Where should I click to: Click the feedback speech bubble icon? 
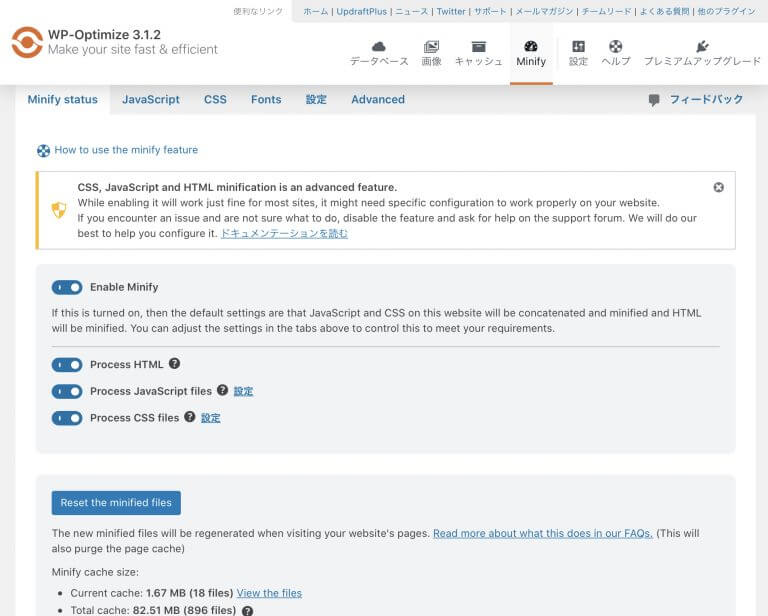pos(654,100)
